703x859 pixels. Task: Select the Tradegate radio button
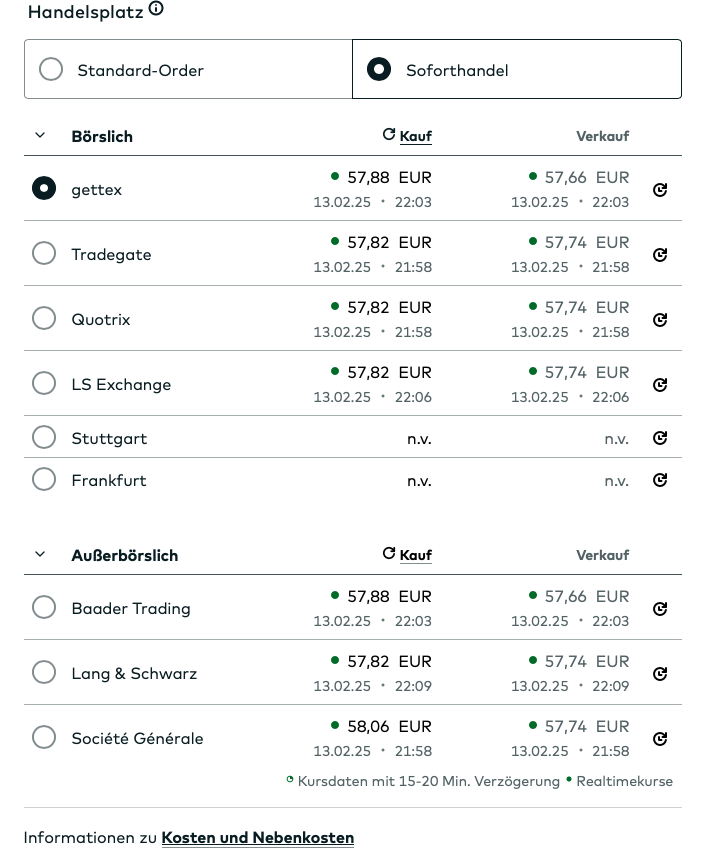(44, 254)
